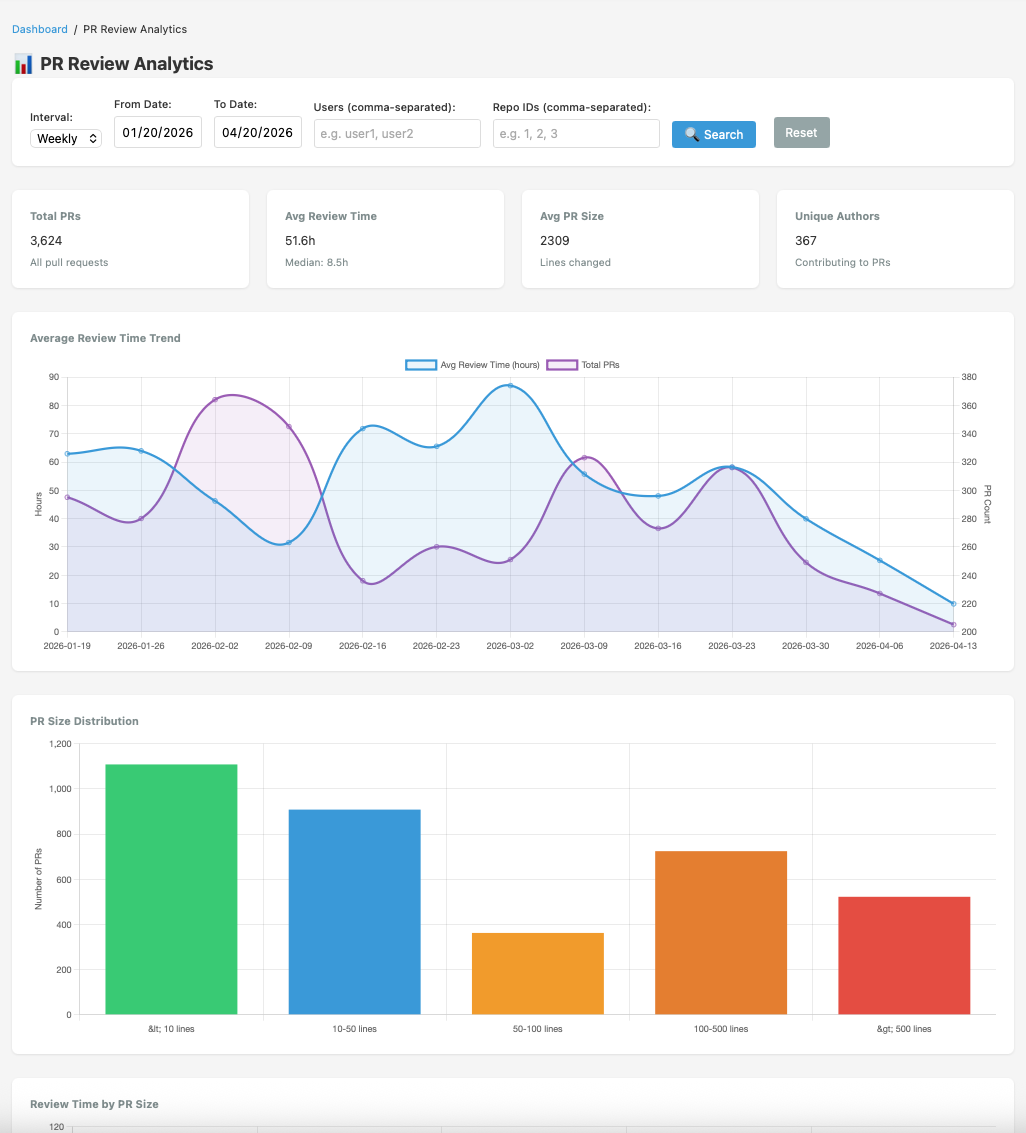The image size is (1026, 1133).
Task: Click the 51.6h average value
Action: coord(300,241)
